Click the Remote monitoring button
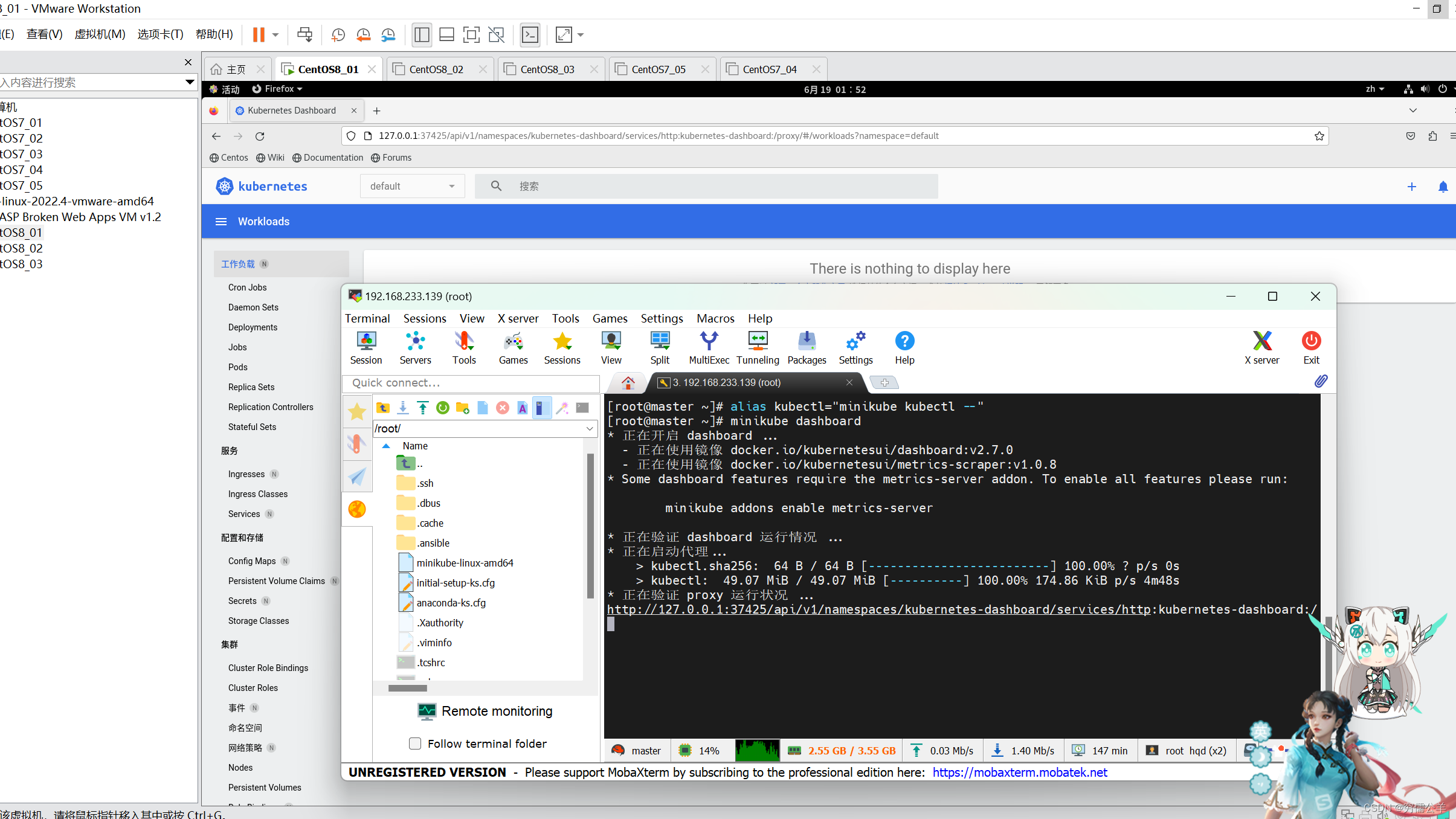Screen dimensions: 1456x819 (x=485, y=711)
